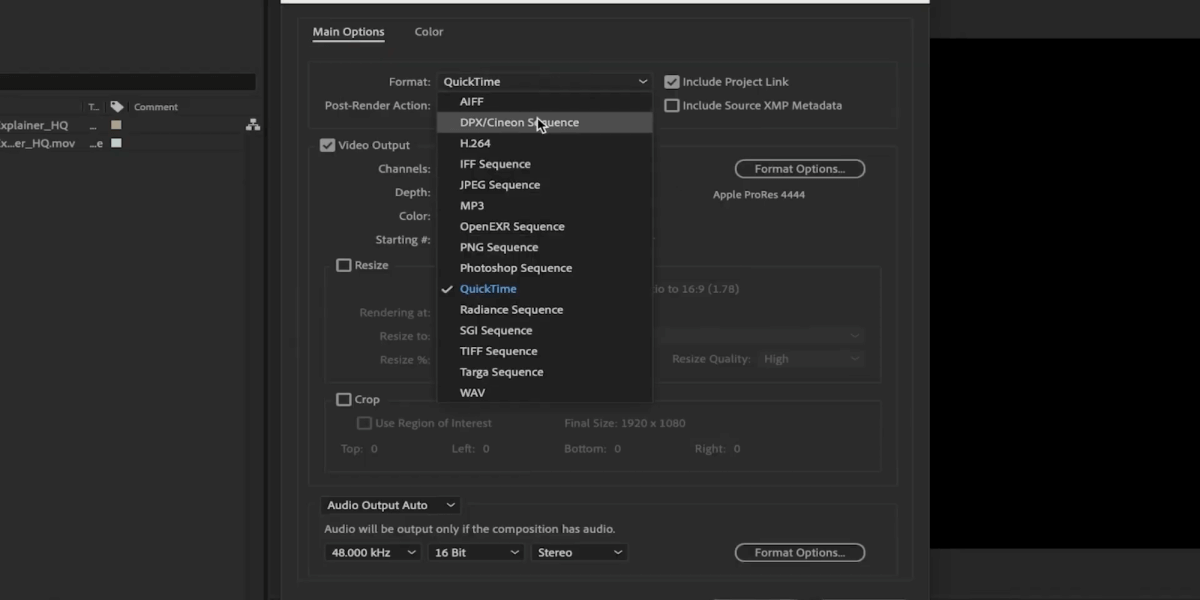
Task: Enable the Resize checkbox
Action: tap(344, 265)
